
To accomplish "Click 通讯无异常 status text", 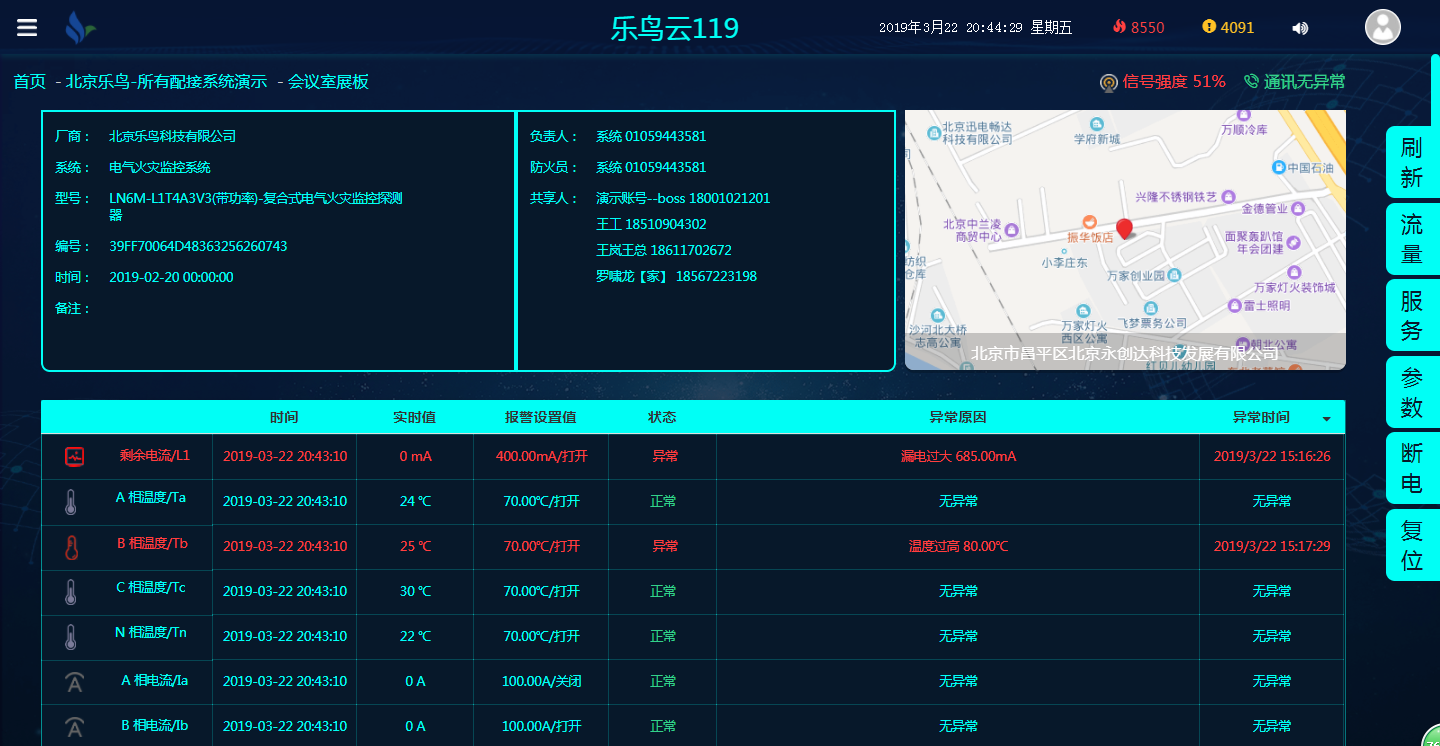I will tap(1305, 82).
